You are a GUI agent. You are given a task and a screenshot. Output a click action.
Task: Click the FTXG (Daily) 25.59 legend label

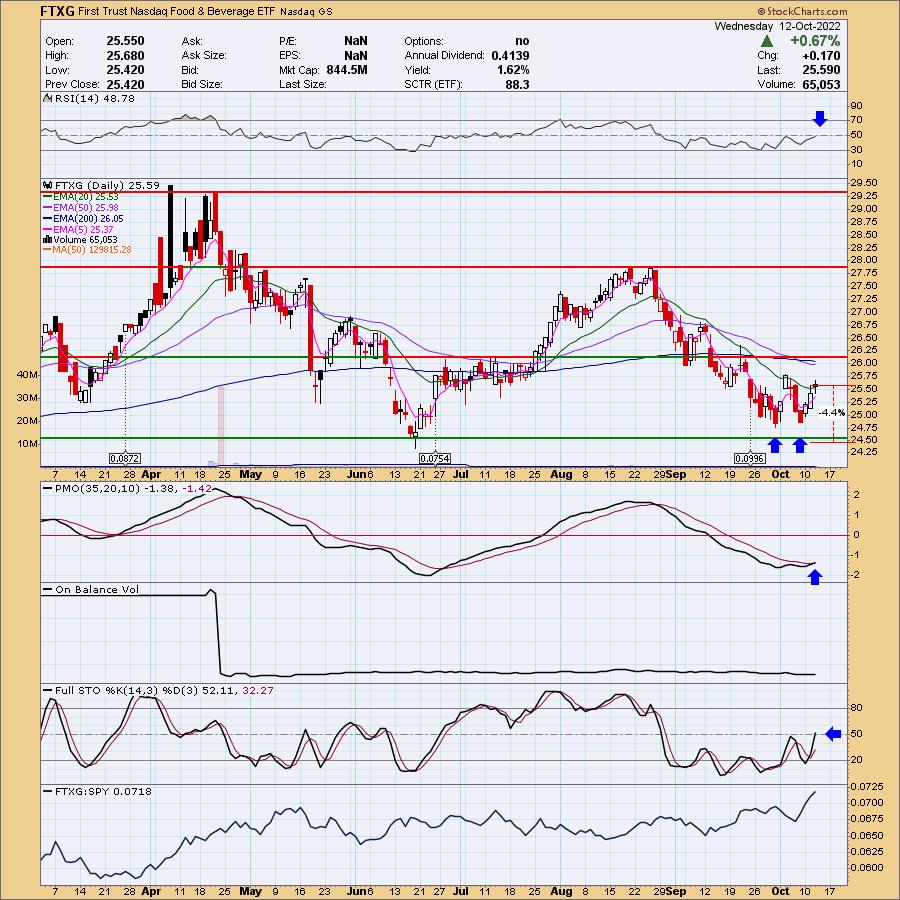tap(107, 185)
